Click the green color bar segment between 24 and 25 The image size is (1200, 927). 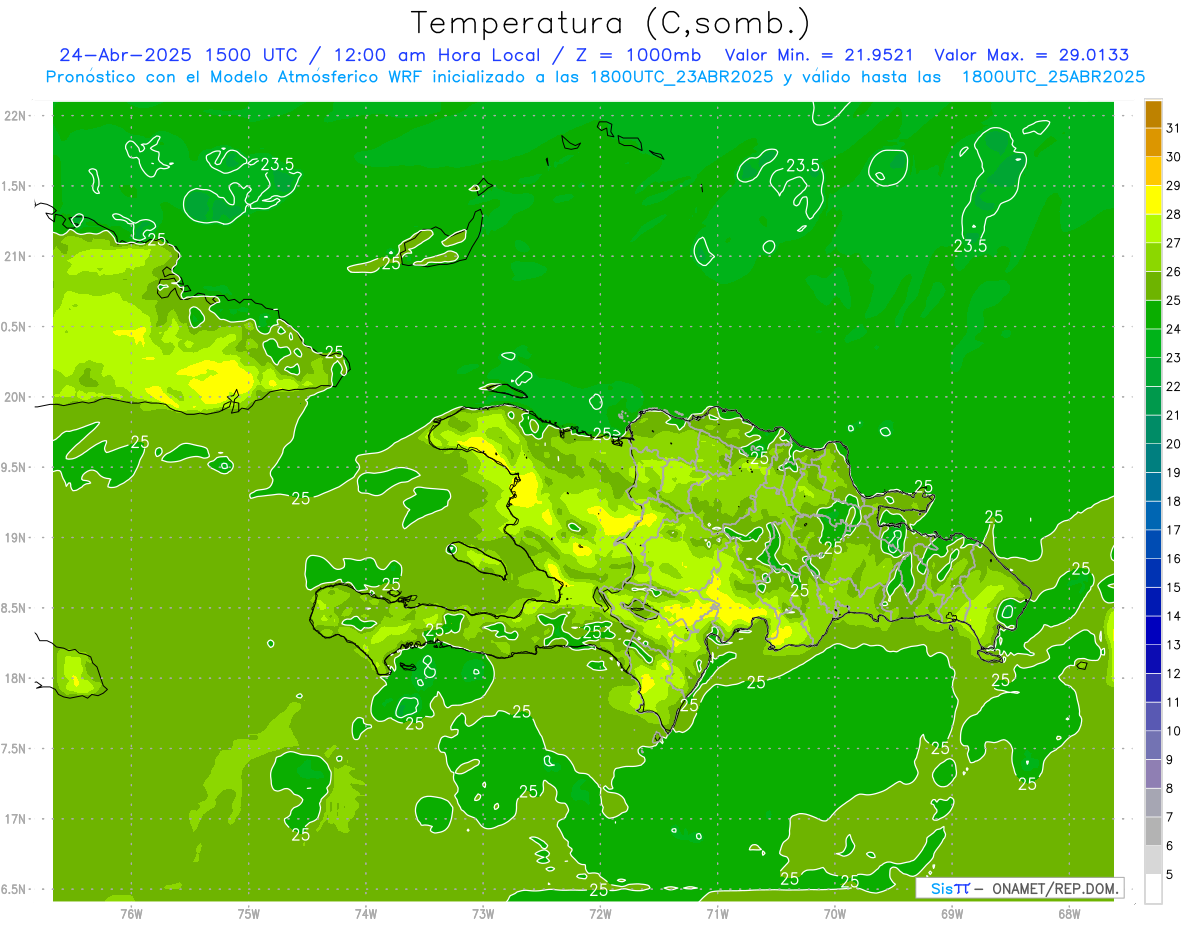(1153, 315)
